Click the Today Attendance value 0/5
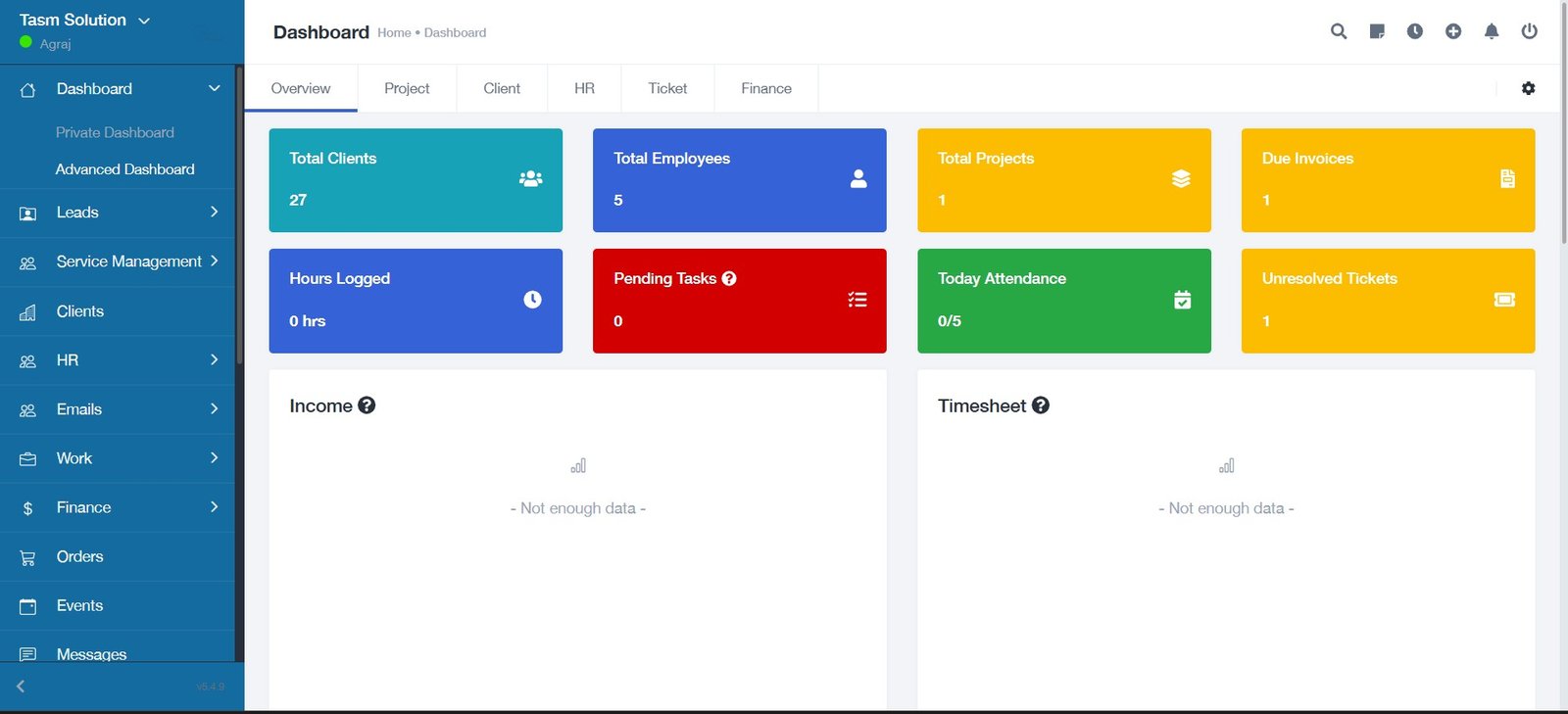The image size is (1568, 714). (950, 321)
